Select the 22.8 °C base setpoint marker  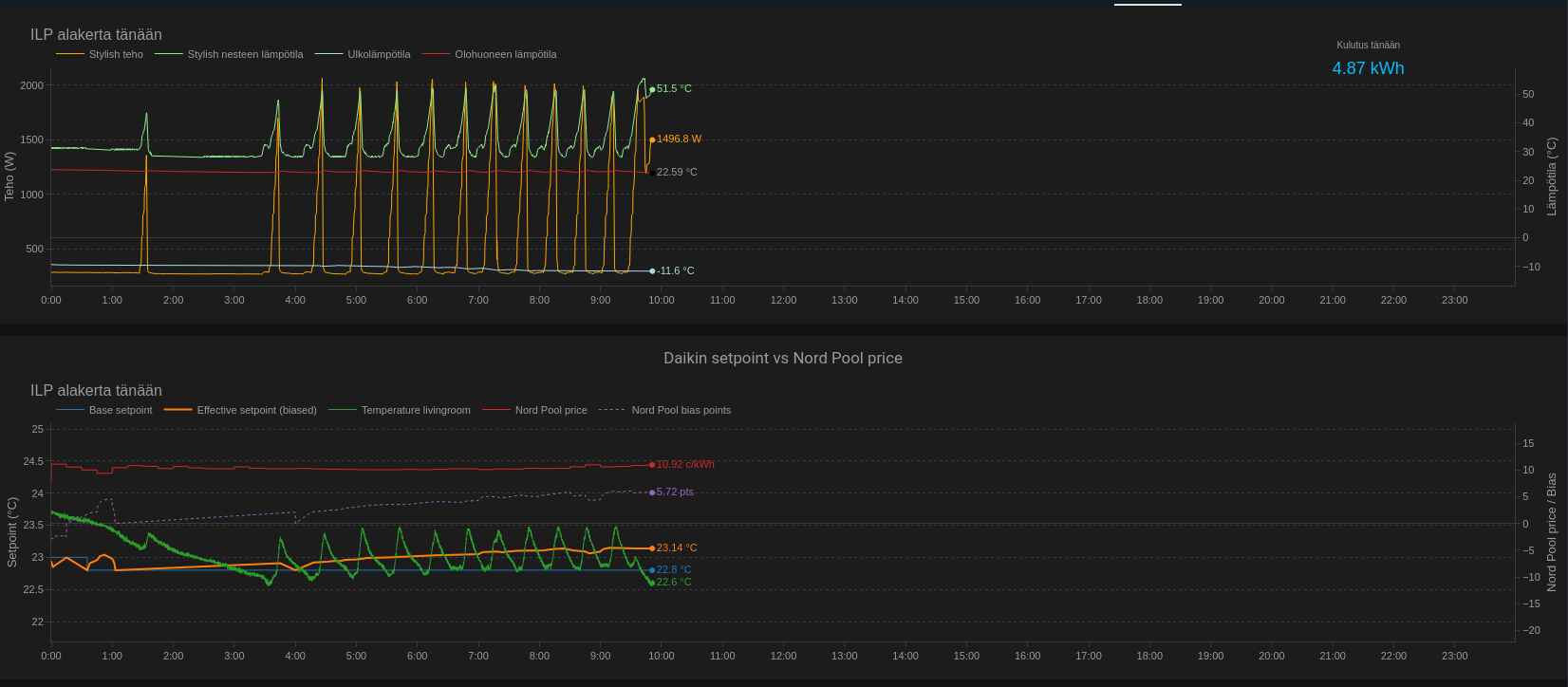tap(652, 570)
